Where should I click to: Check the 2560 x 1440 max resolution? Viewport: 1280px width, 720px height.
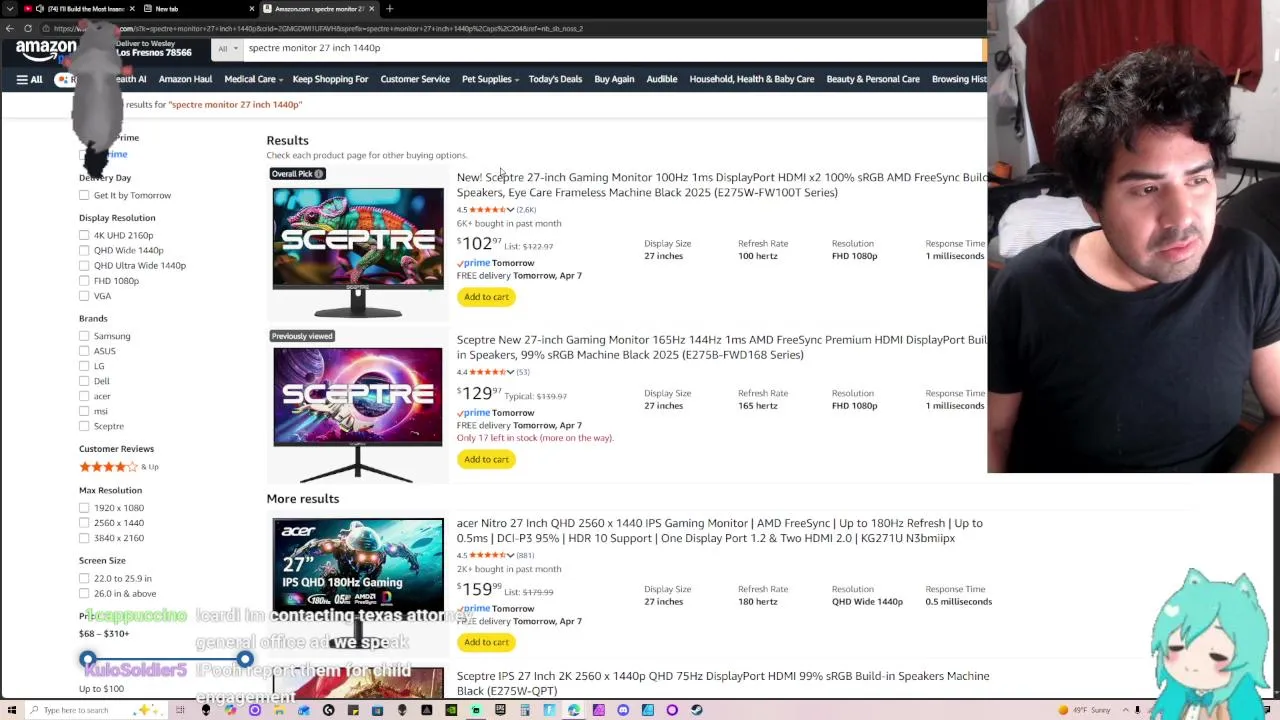tap(84, 523)
